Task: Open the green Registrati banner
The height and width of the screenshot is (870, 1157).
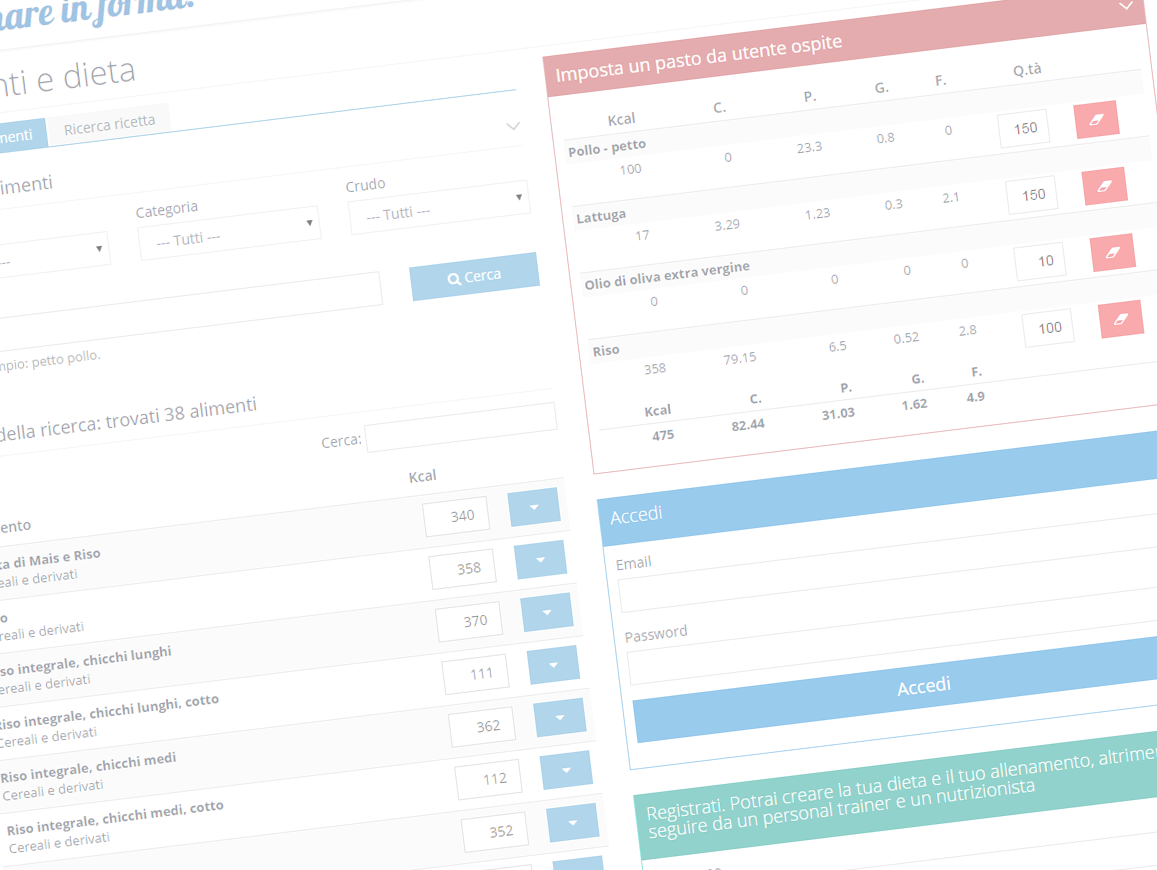Action: (x=896, y=795)
